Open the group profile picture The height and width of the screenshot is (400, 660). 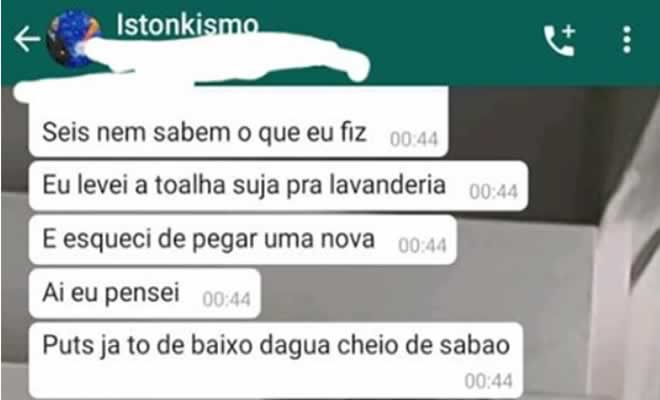pyautogui.click(x=74, y=38)
